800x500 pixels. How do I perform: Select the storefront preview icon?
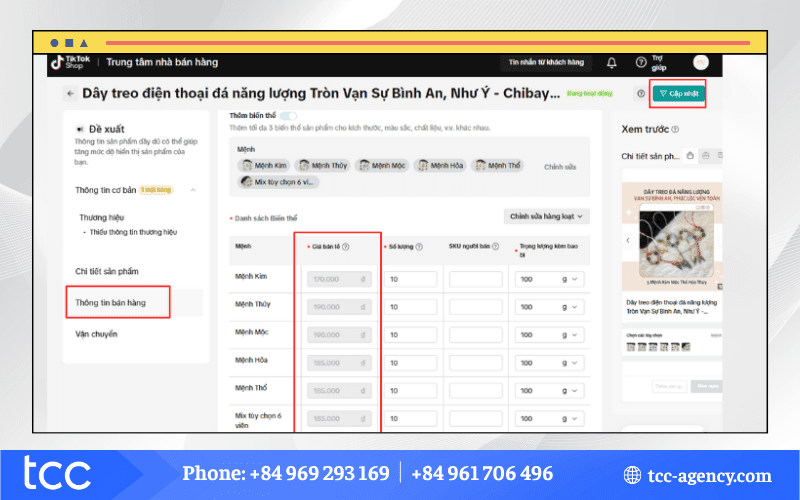click(x=706, y=156)
